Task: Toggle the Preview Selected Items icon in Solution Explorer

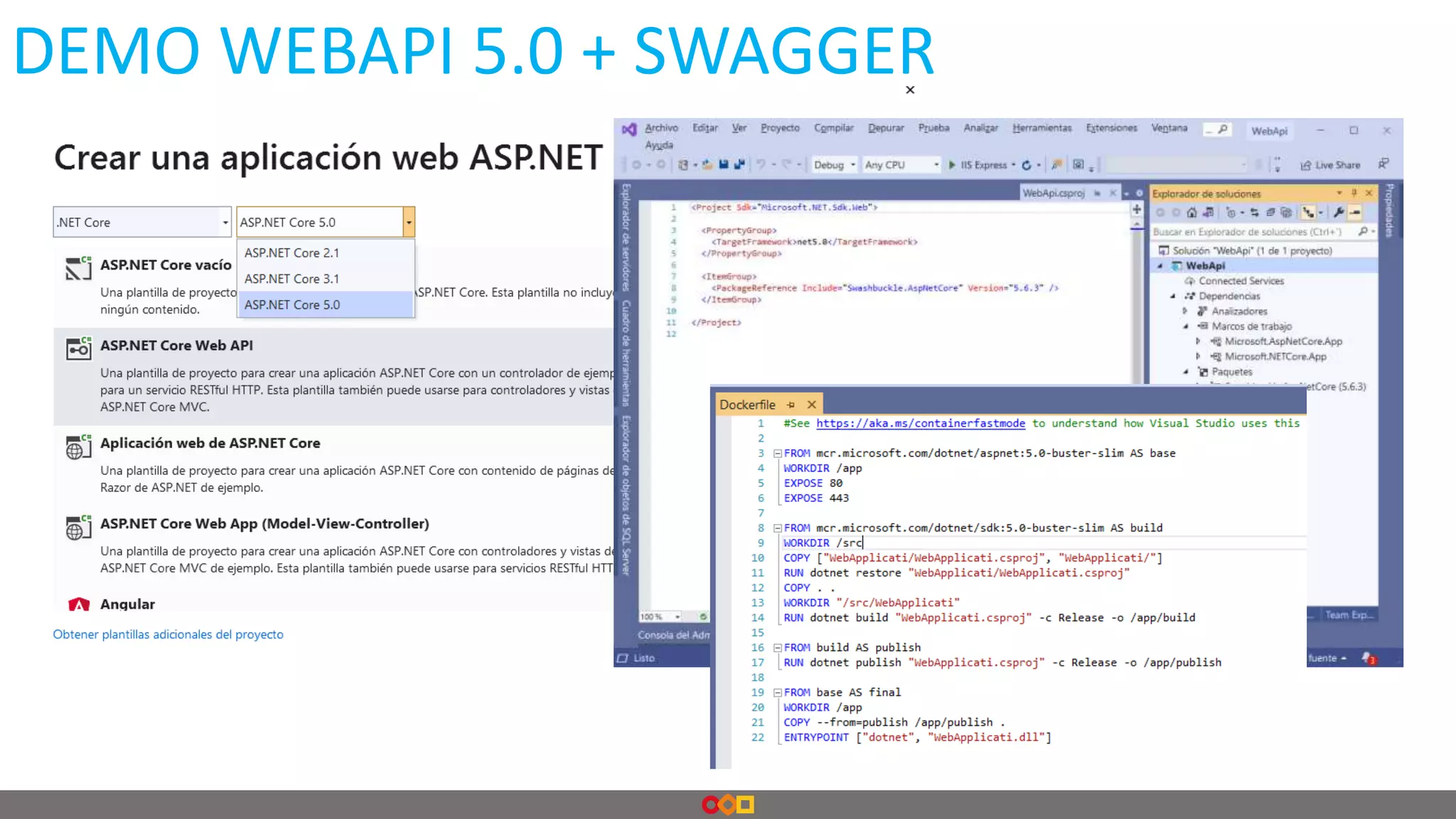Action: (1355, 213)
